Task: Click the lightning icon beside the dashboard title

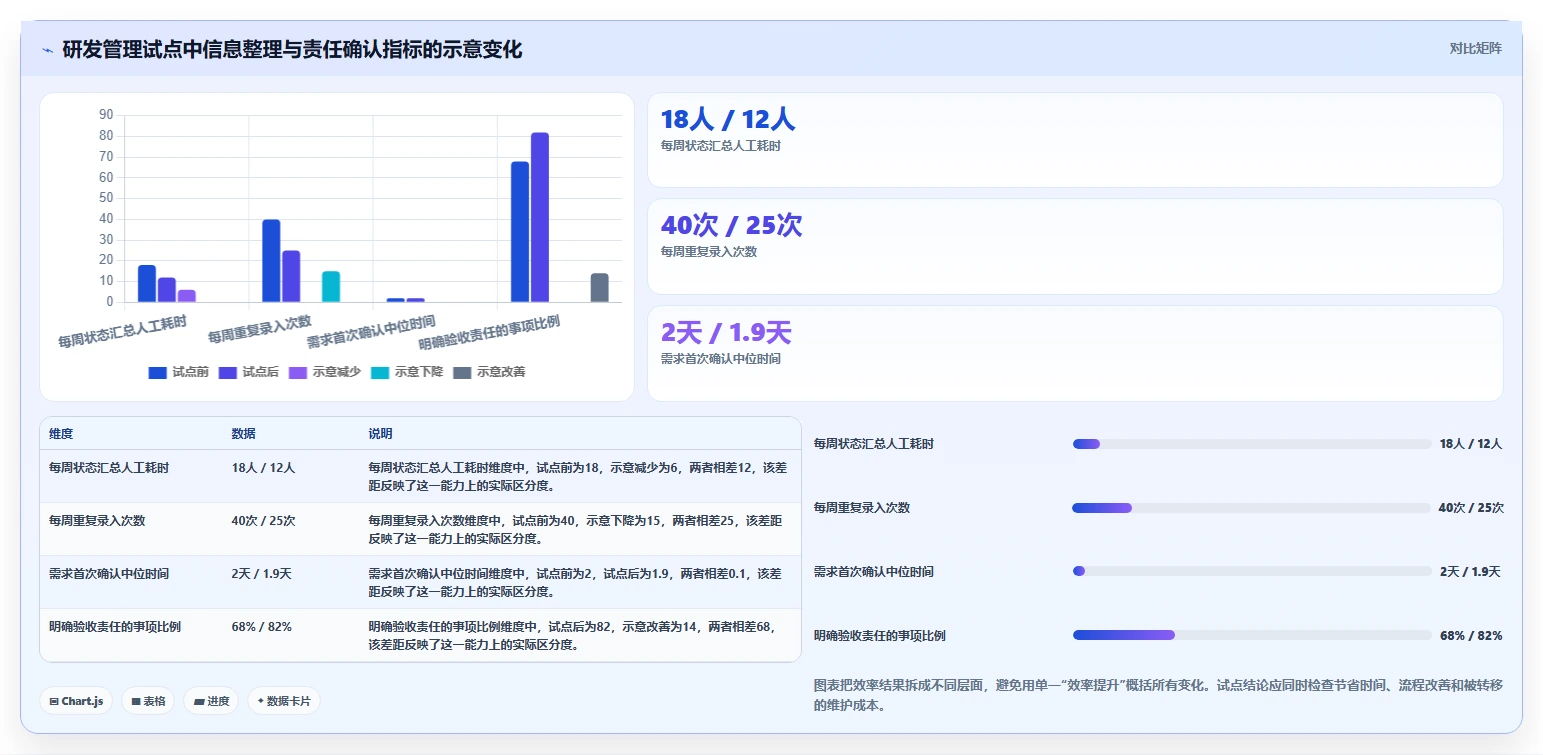Action: pyautogui.click(x=47, y=50)
